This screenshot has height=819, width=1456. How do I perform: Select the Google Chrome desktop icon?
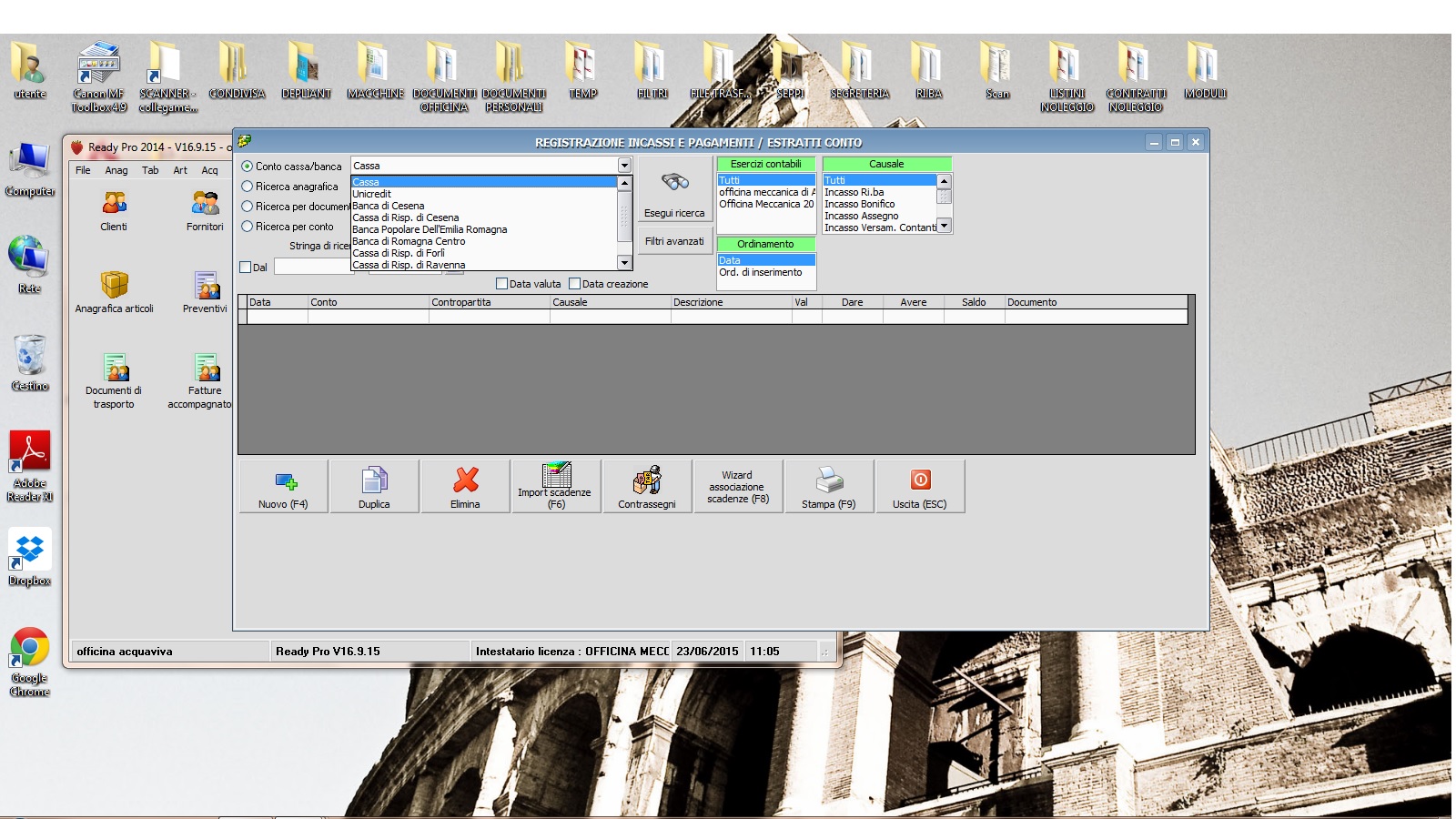pyautogui.click(x=30, y=662)
